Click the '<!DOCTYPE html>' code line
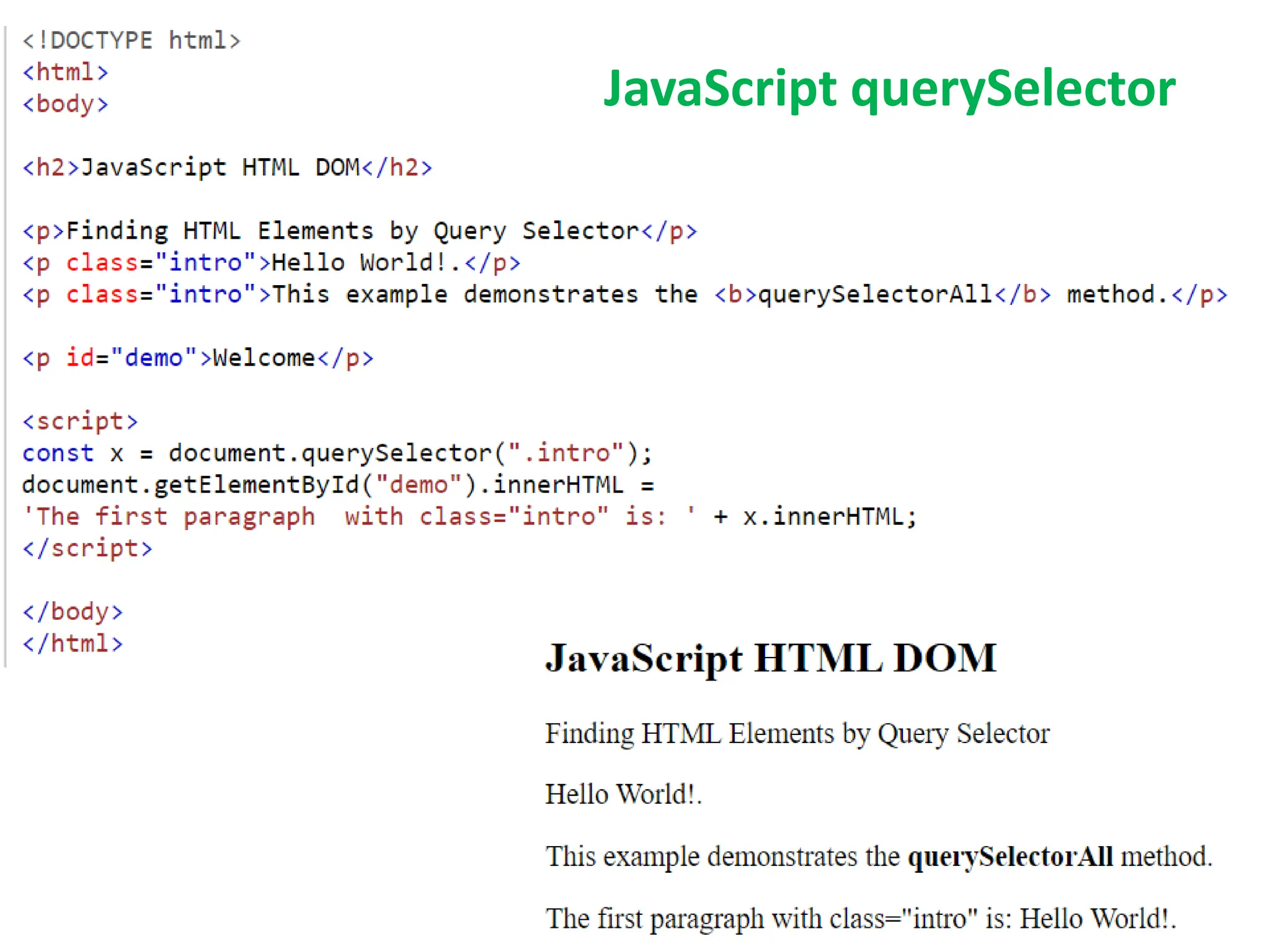This screenshot has width=1270, height=952. [x=131, y=41]
